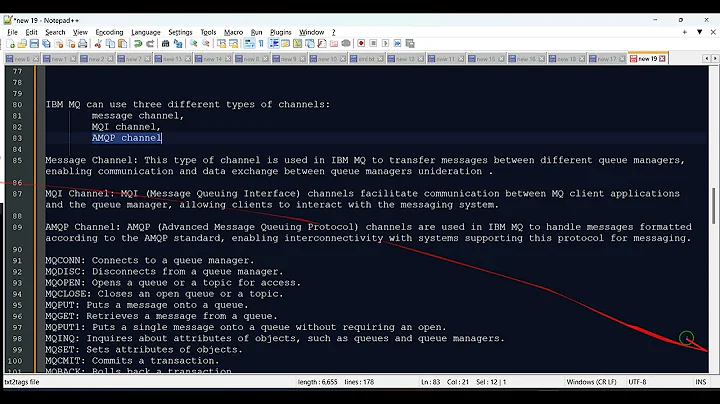This screenshot has height=404, width=720.
Task: Click the 'MQPUT: Puts a message onto a queue.' line
Action: pyautogui.click(x=146, y=305)
